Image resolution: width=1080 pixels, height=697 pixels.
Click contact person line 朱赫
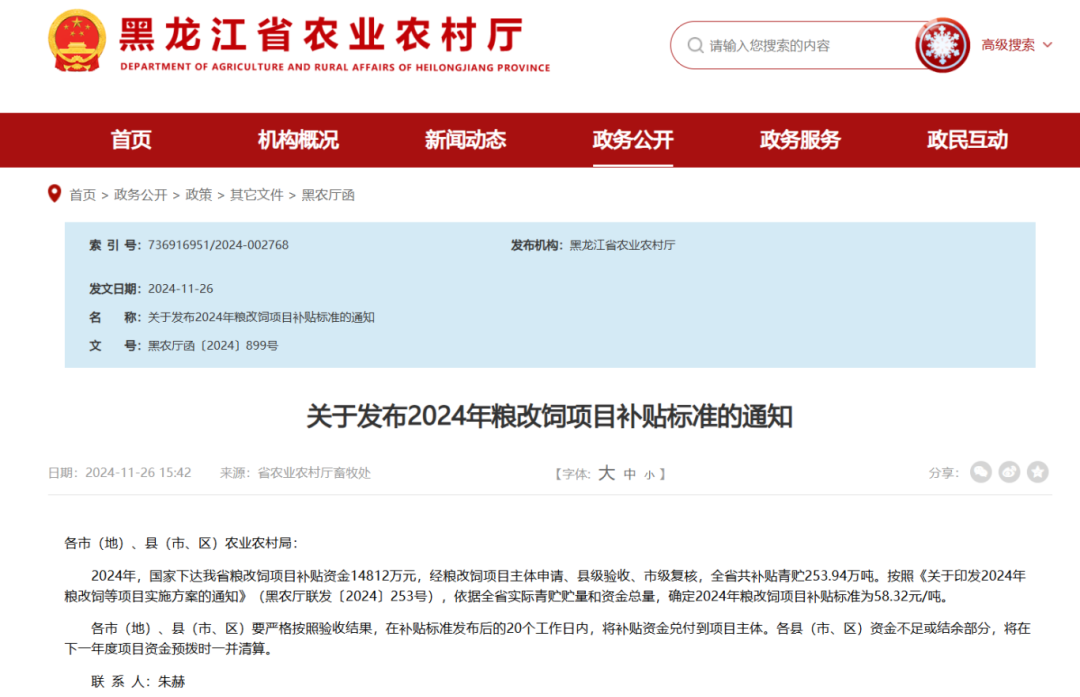click(x=138, y=682)
